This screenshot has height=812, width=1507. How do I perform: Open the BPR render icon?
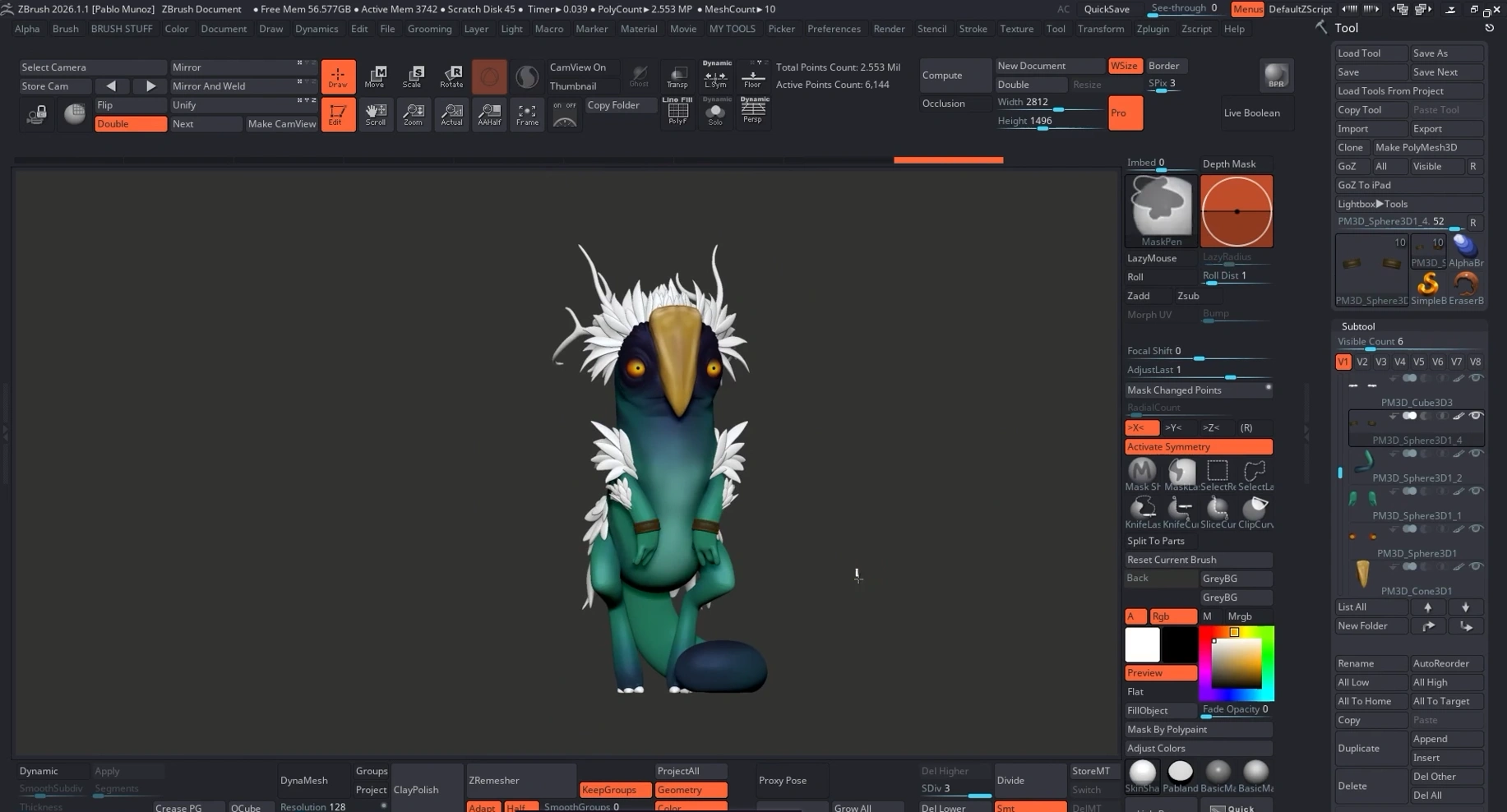(1276, 76)
